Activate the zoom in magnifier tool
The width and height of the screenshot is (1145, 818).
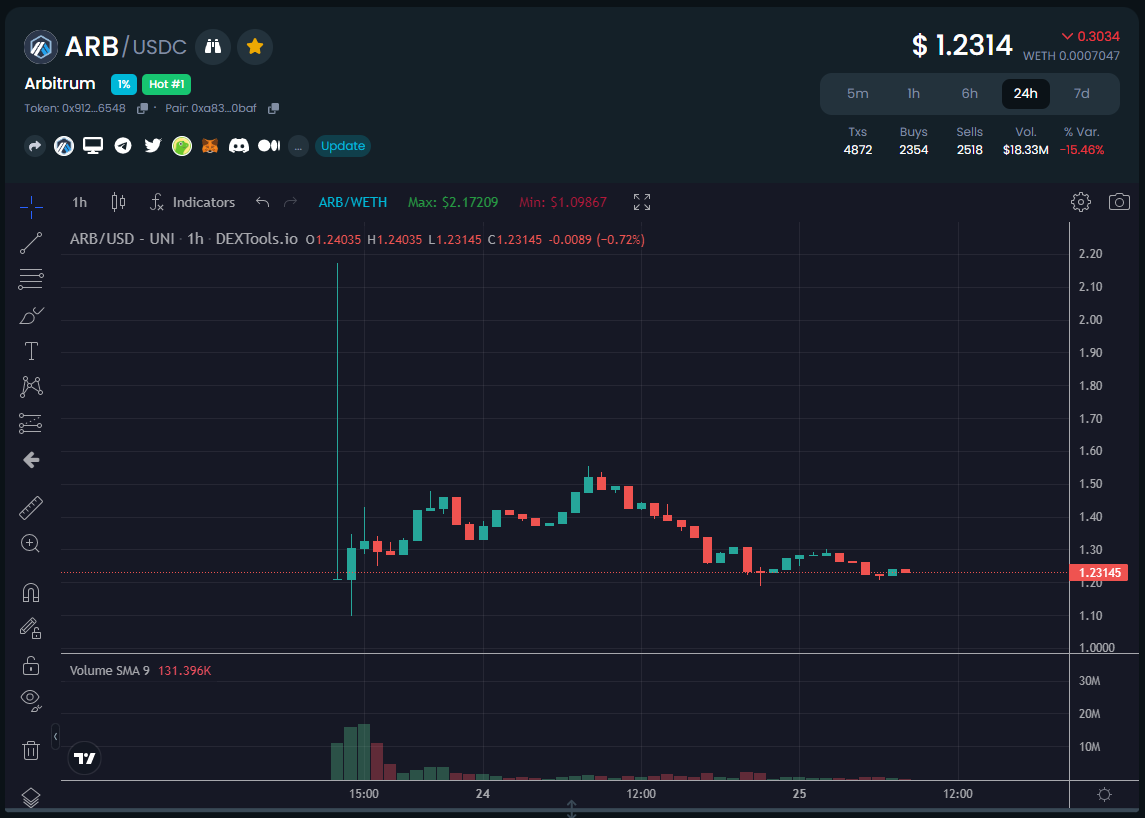click(31, 543)
